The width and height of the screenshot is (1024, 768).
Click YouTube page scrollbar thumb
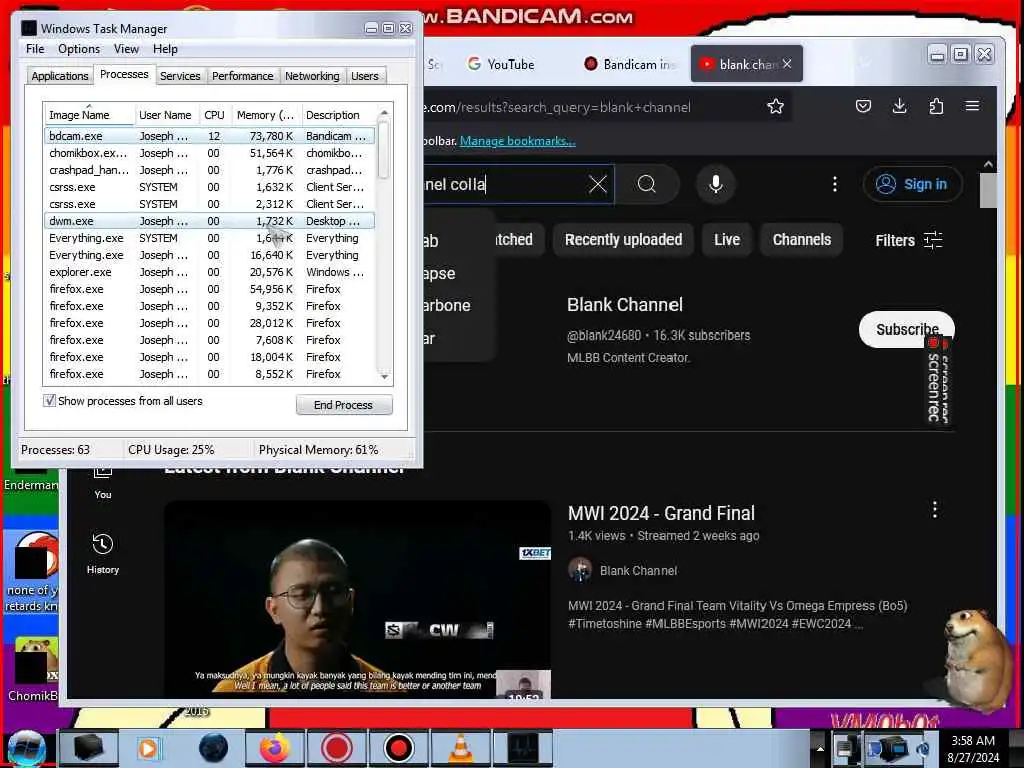(988, 190)
